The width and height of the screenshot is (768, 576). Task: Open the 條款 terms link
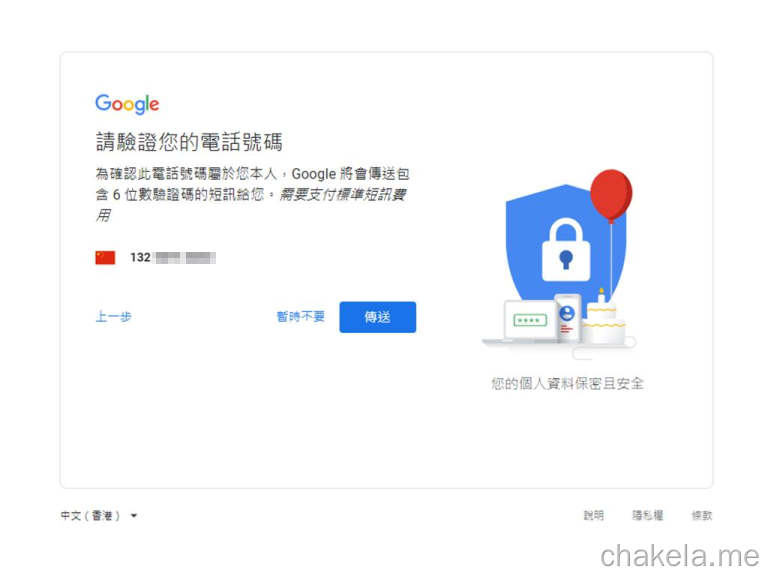click(701, 515)
